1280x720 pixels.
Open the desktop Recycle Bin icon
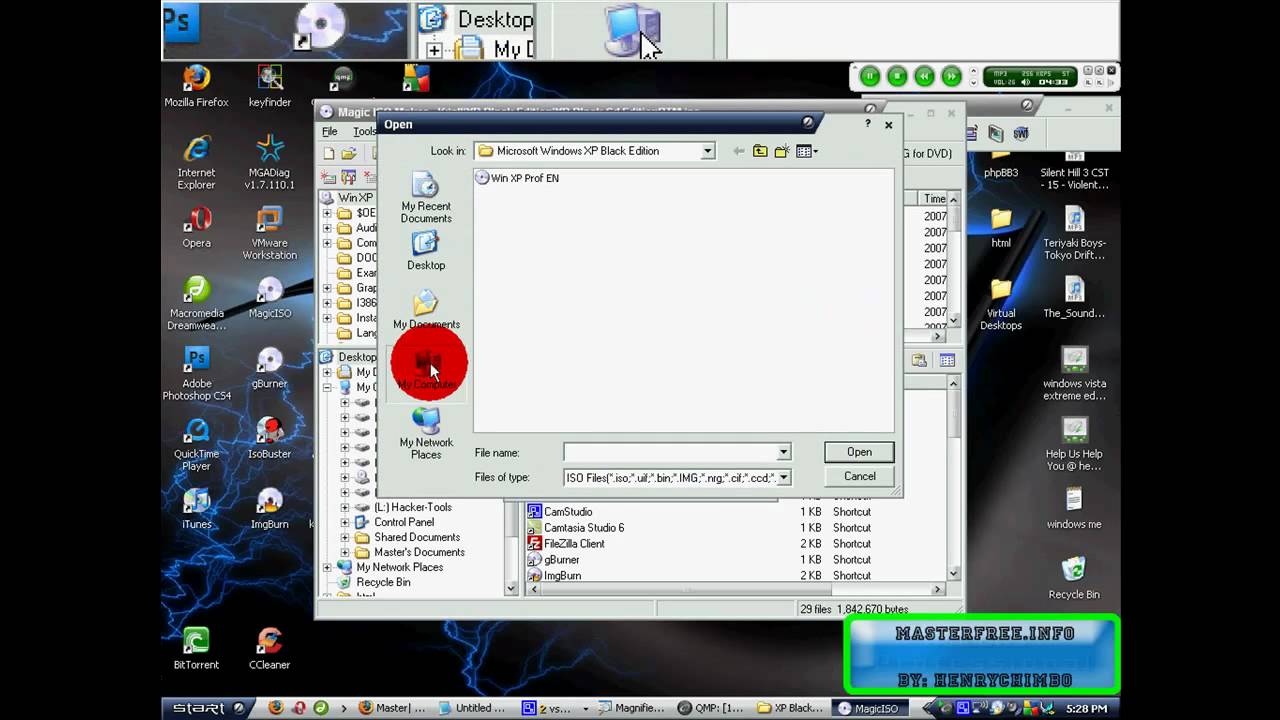(1074, 578)
